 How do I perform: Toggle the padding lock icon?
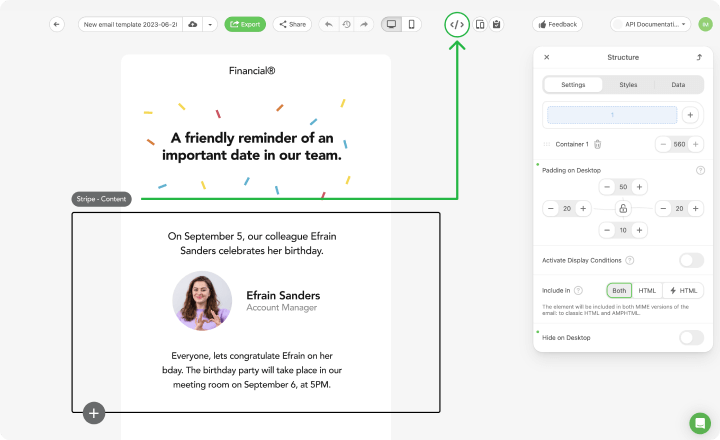tap(623, 208)
